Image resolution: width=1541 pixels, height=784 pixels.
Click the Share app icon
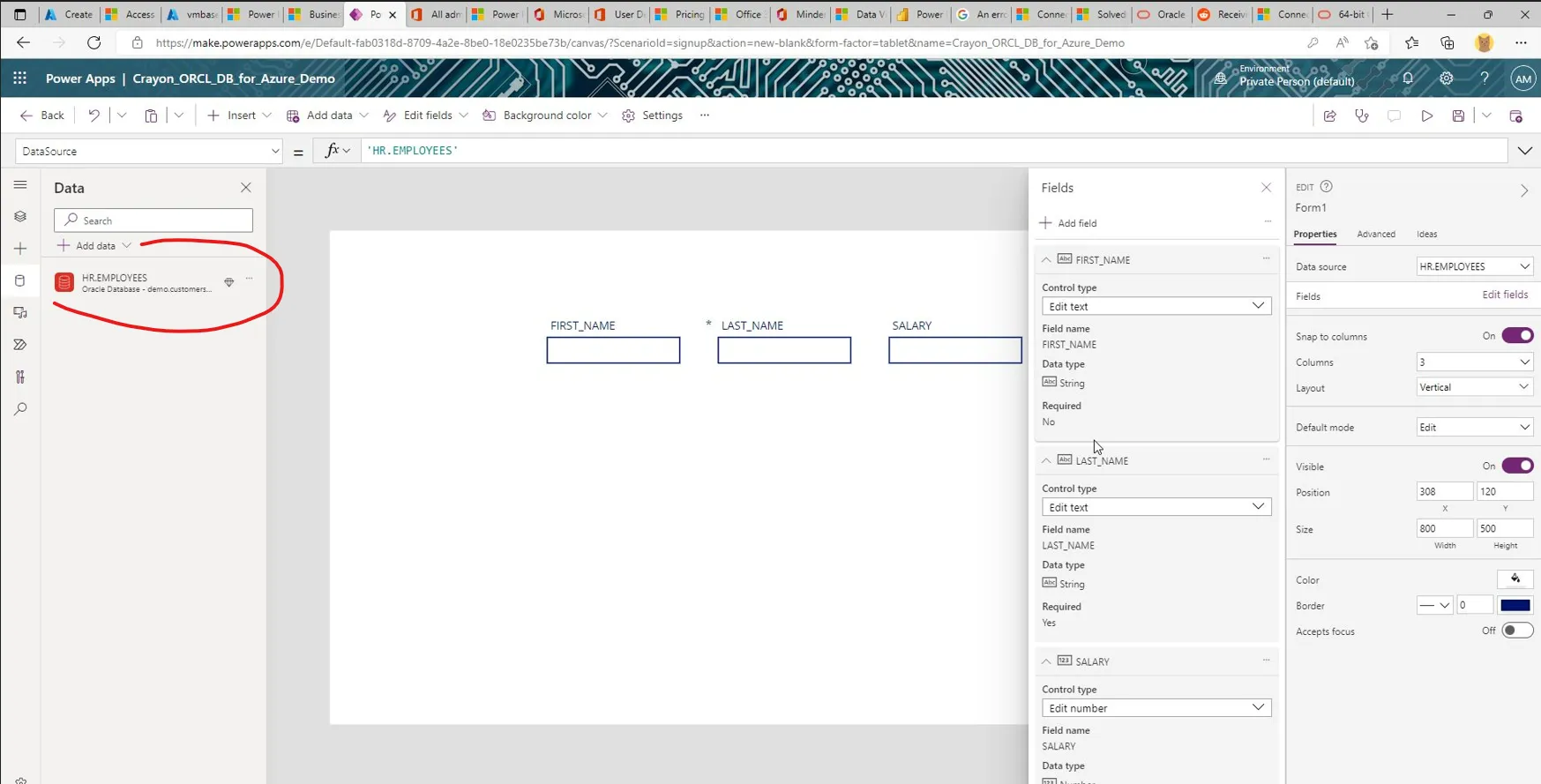(1330, 116)
